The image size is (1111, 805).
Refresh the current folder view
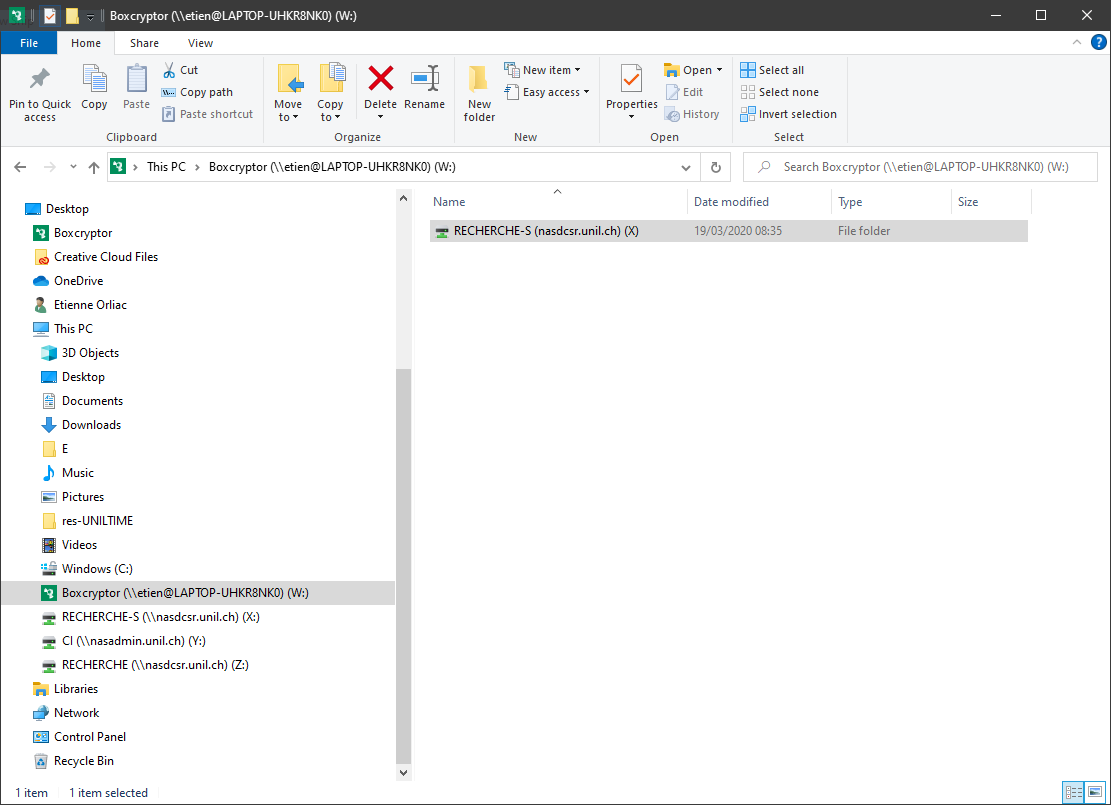715,167
